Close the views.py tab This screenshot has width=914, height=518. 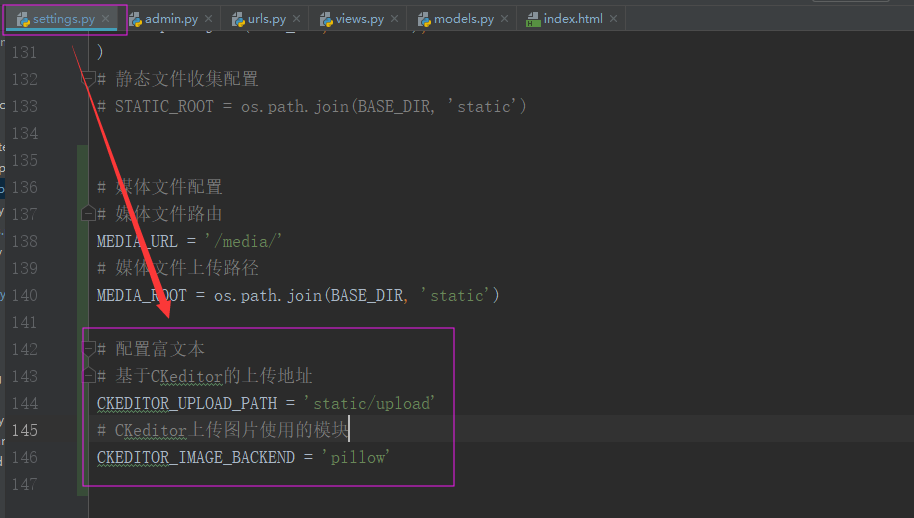tap(395, 19)
